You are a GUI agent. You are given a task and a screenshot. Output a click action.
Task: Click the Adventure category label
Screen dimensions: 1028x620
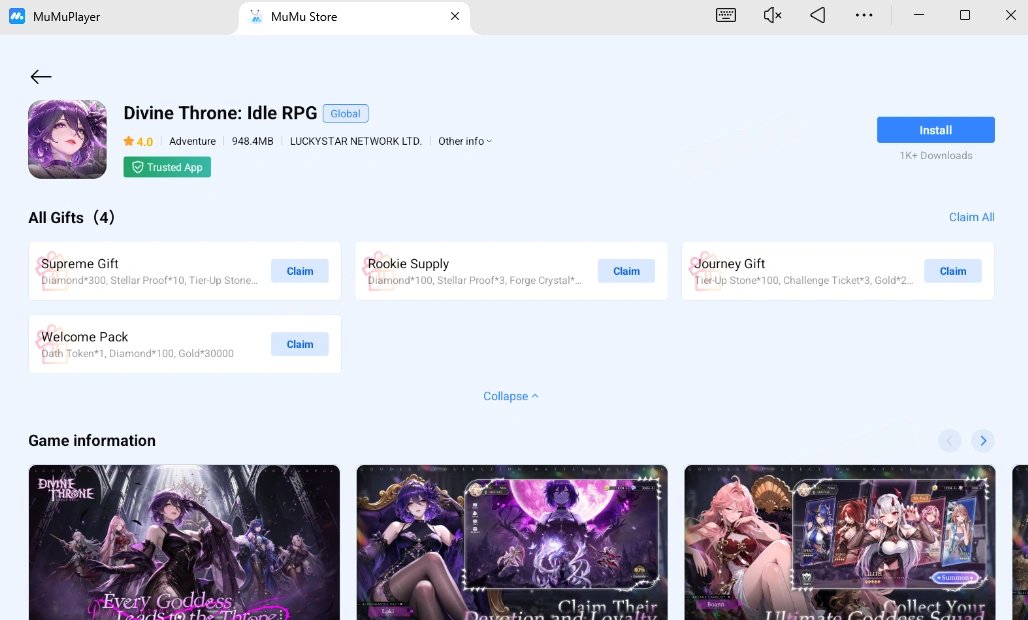pyautogui.click(x=192, y=141)
